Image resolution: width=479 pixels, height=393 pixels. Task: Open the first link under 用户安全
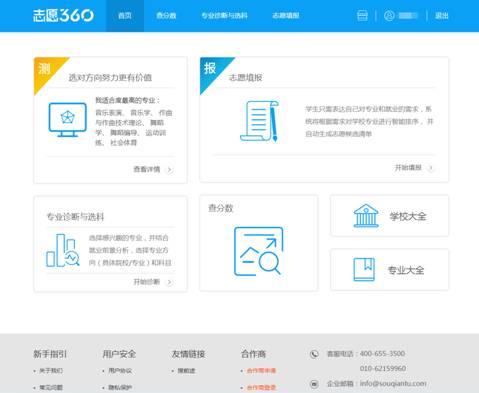(120, 371)
